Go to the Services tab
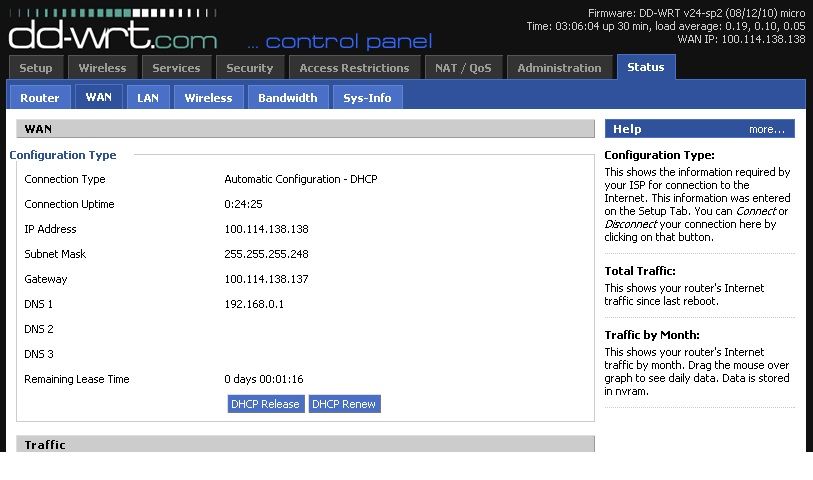Screen dimensions: 813x480 176,67
